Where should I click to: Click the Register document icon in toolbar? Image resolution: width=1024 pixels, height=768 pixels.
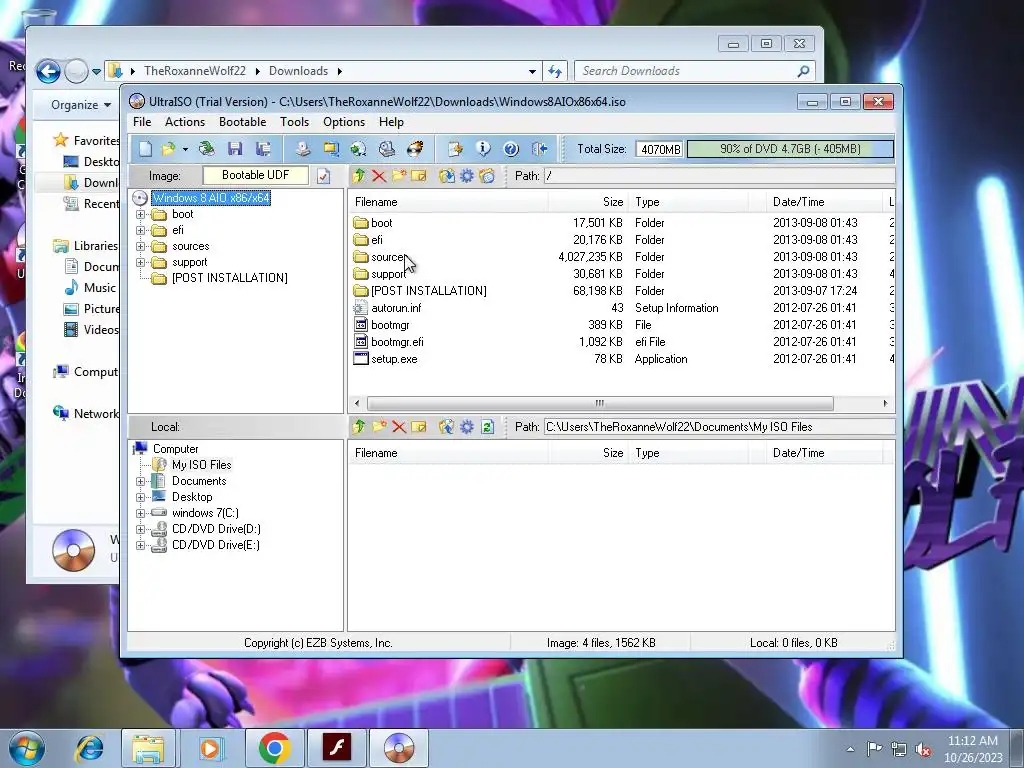pos(455,149)
